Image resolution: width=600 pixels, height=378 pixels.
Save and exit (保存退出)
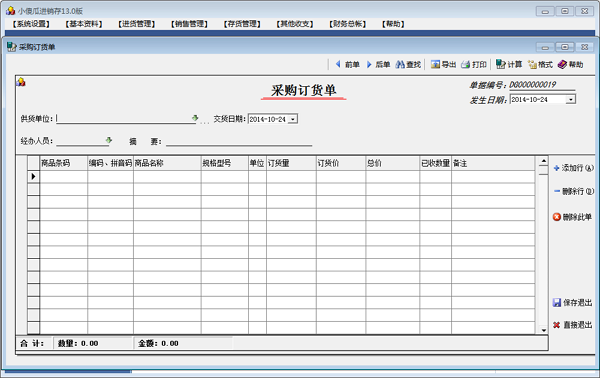pos(572,303)
